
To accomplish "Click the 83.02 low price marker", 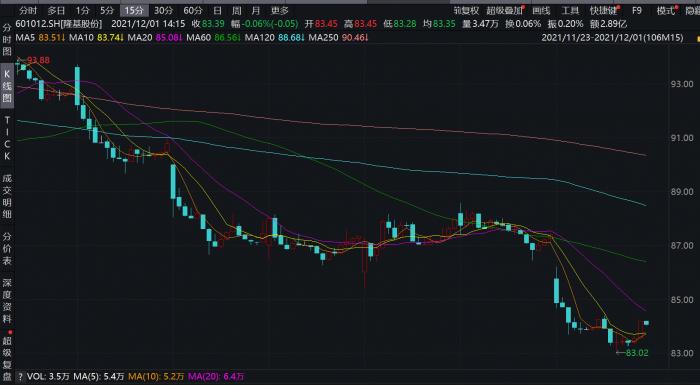I will pyautogui.click(x=637, y=353).
